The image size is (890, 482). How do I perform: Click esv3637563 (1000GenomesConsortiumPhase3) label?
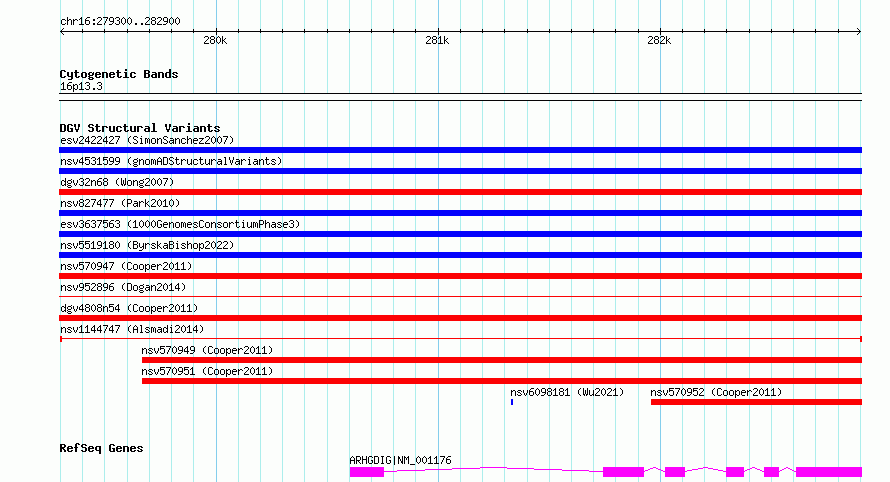(x=180, y=224)
